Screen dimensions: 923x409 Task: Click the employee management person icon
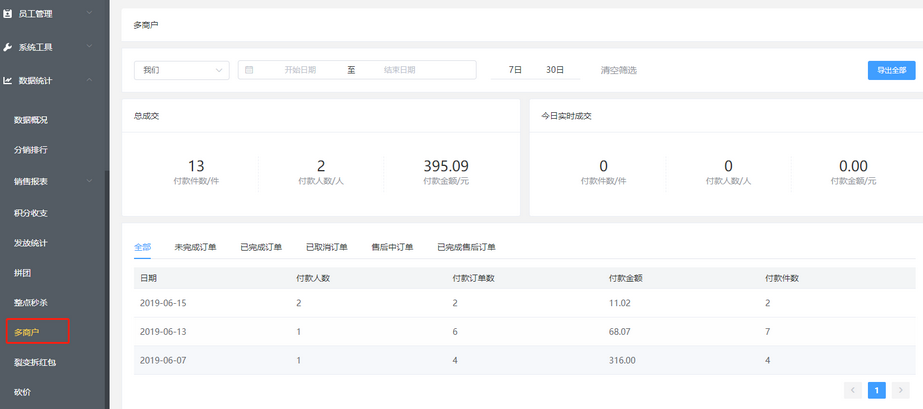(x=9, y=14)
